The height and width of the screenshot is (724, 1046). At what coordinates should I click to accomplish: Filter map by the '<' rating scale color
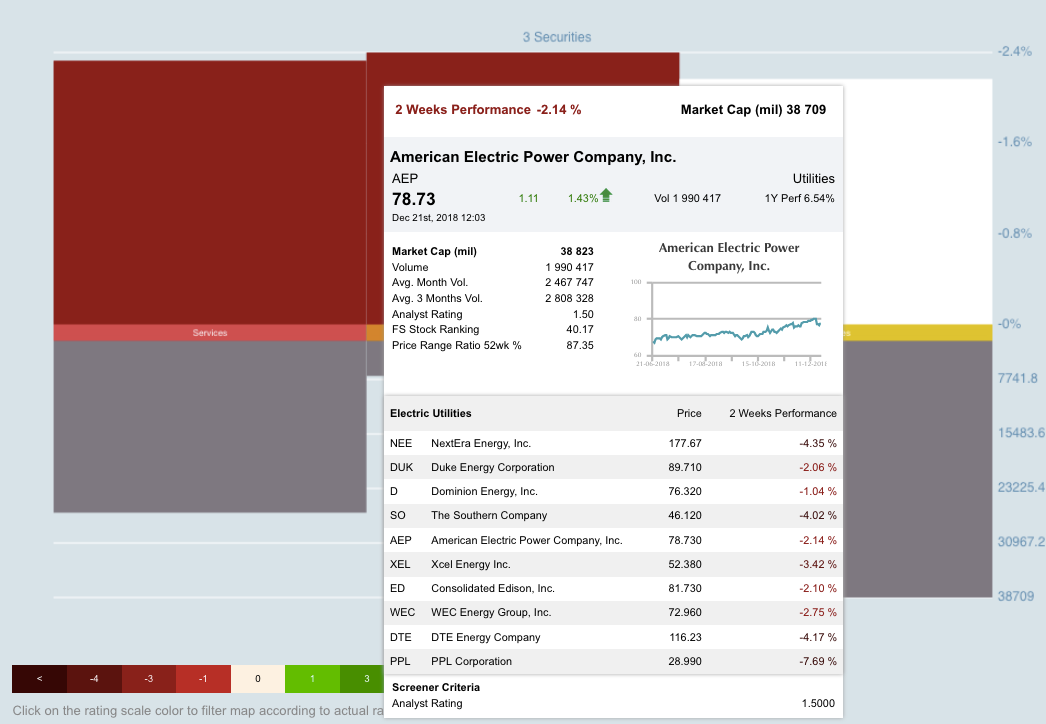tap(39, 679)
